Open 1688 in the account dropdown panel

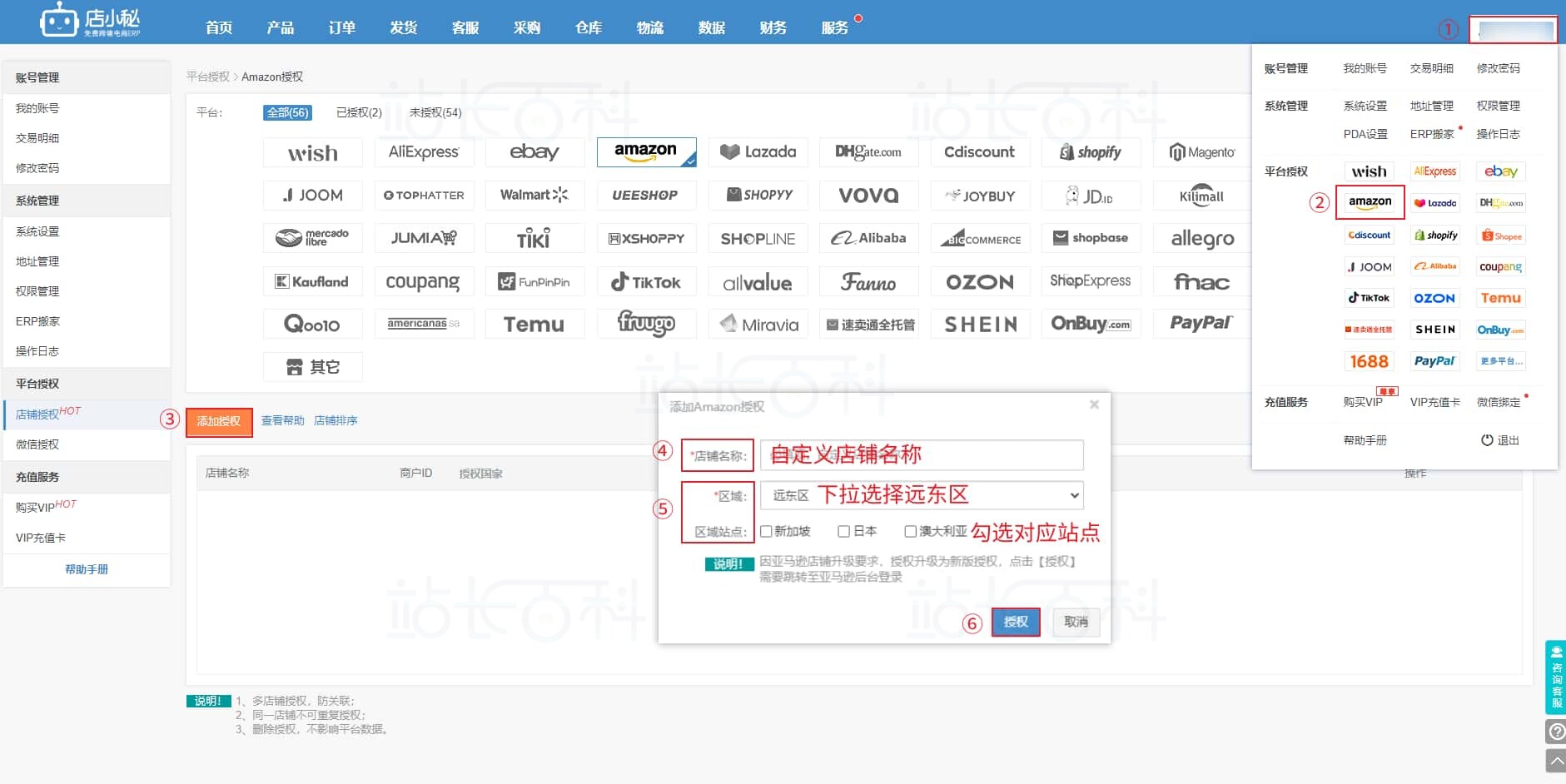pos(1370,361)
